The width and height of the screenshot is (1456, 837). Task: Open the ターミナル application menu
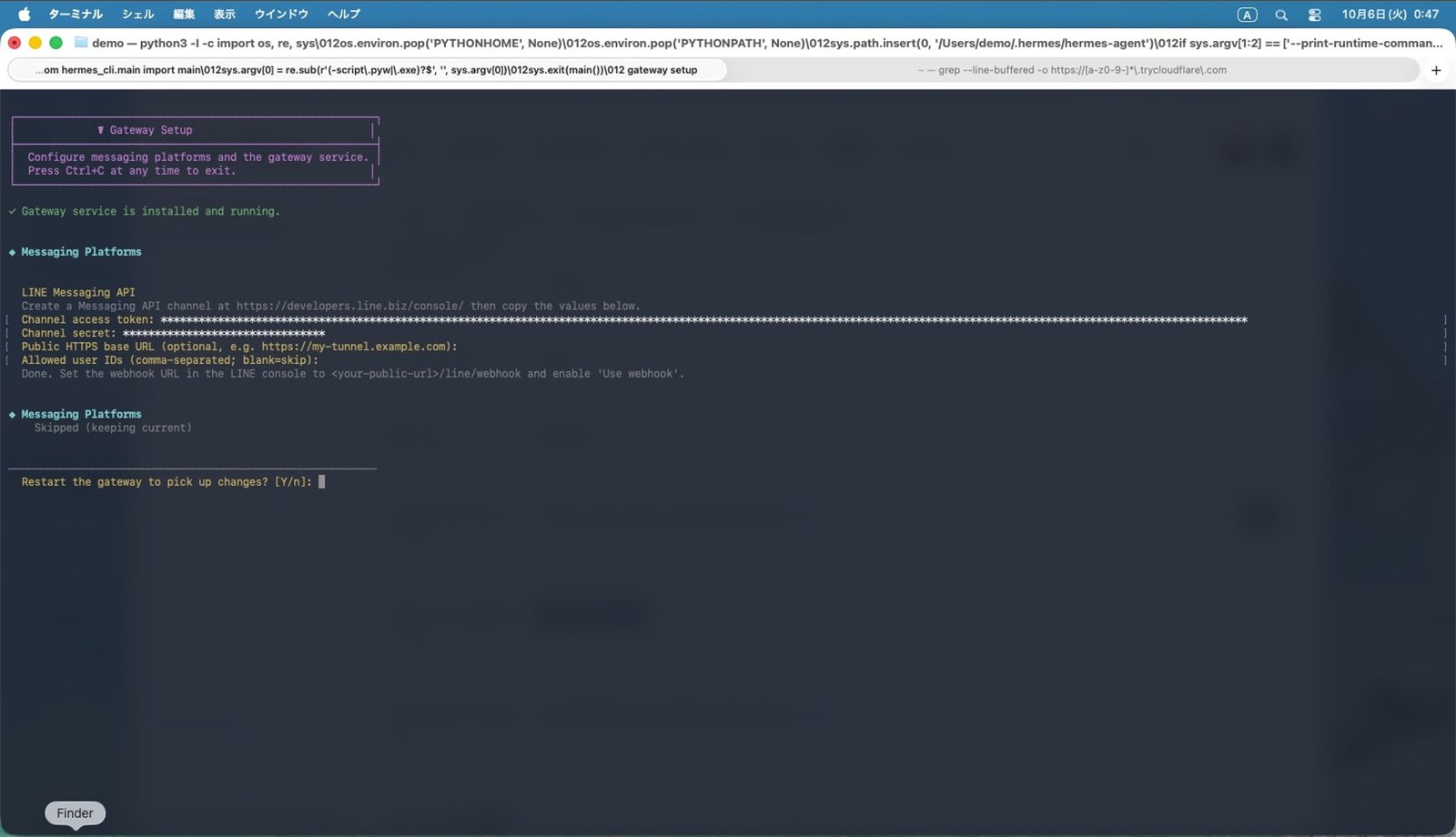(x=76, y=14)
